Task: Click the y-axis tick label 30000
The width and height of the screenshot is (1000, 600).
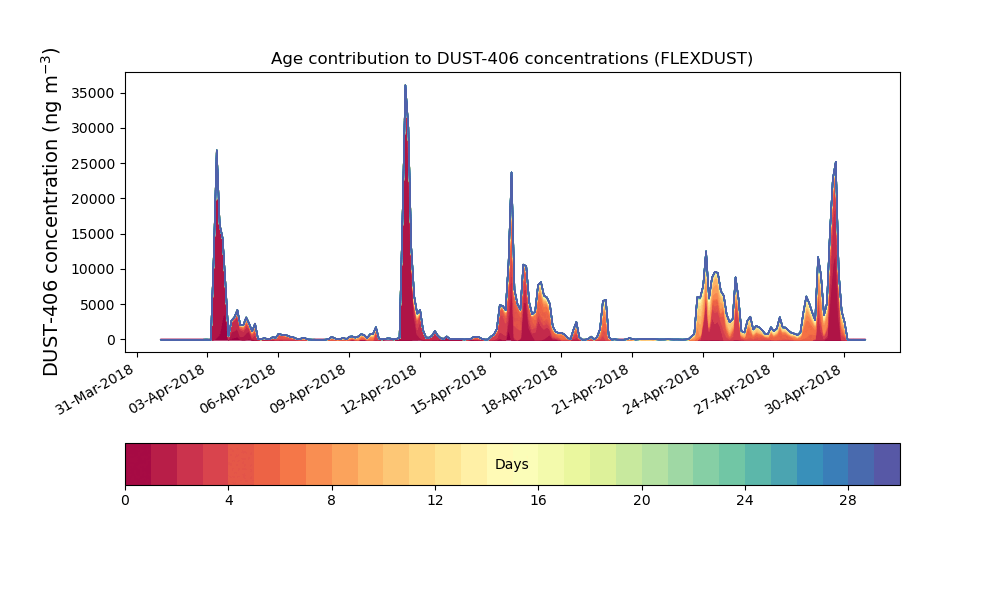Action: 93,128
